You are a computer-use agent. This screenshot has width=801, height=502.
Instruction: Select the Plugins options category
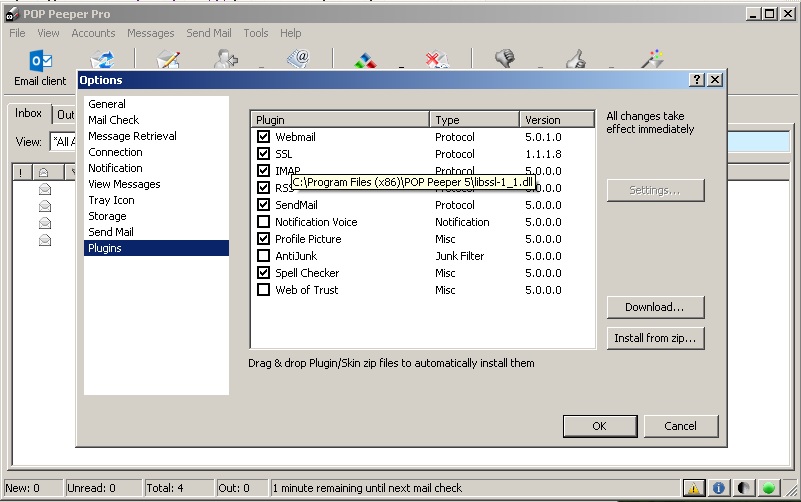tap(156, 248)
